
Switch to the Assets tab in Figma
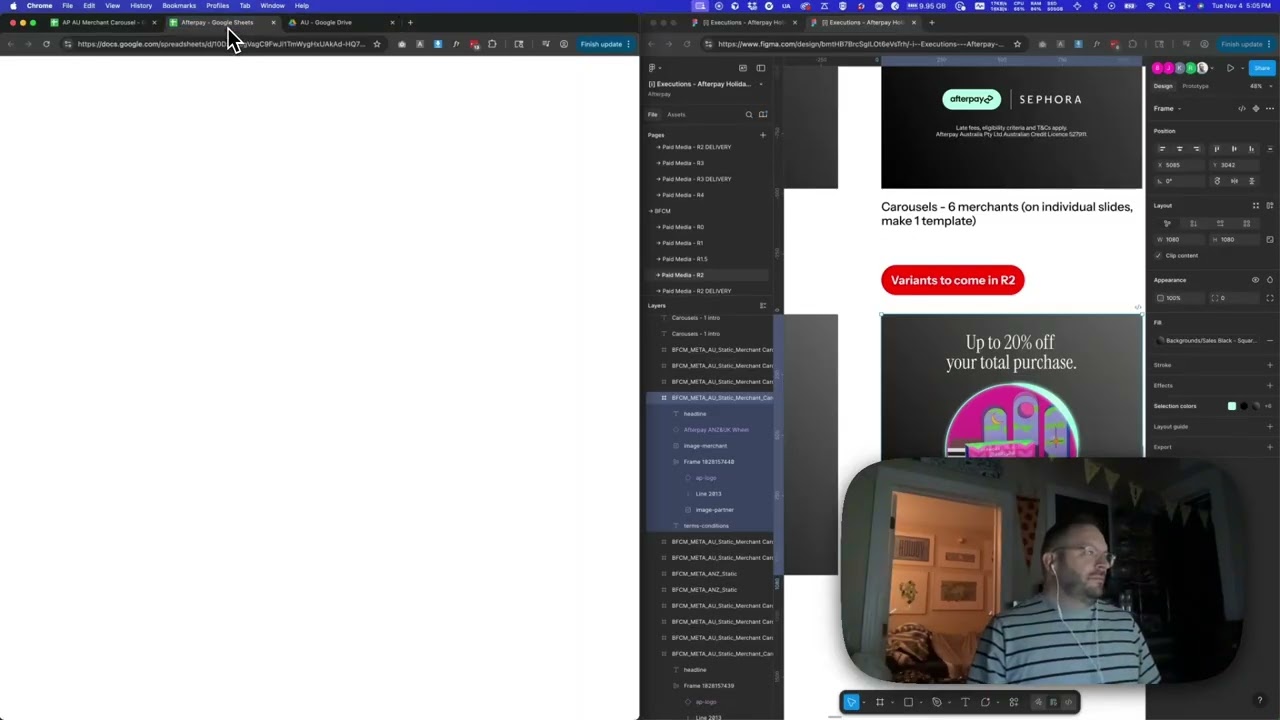(x=677, y=114)
